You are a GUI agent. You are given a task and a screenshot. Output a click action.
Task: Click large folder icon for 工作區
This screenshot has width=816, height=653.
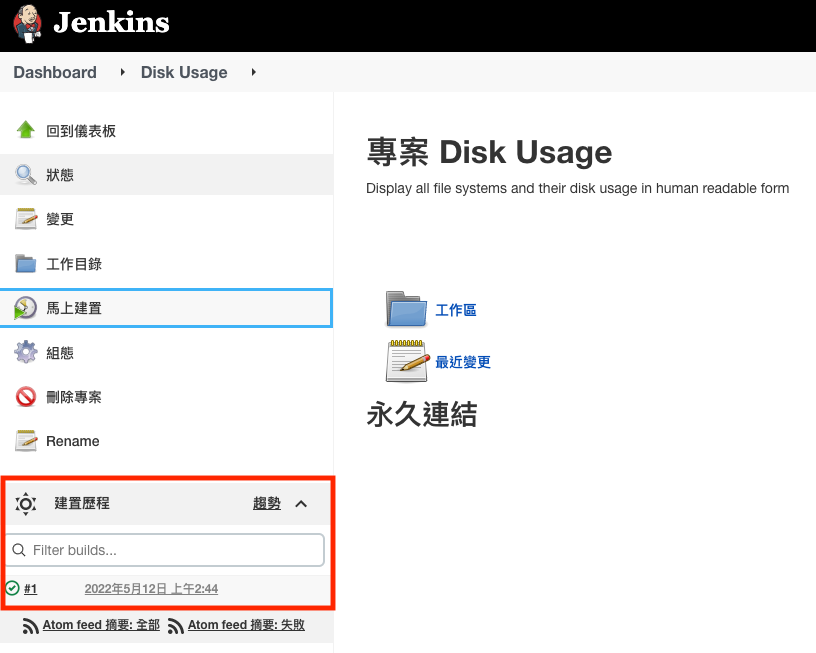pyautogui.click(x=406, y=309)
